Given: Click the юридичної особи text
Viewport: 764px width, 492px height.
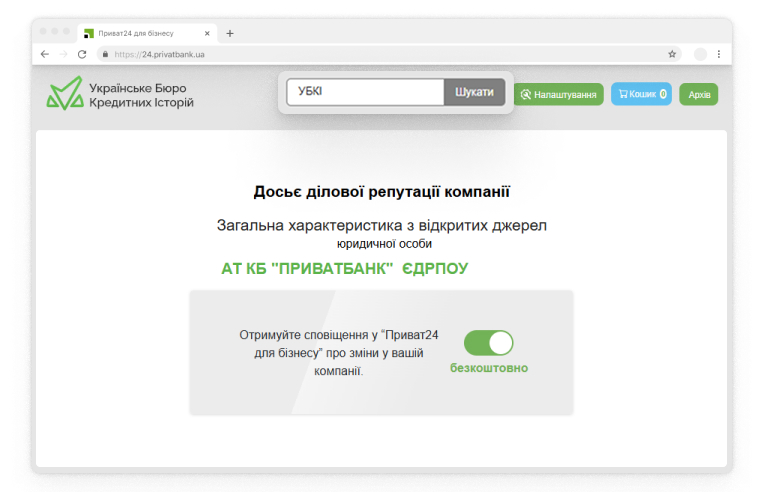Looking at the screenshot, I should 384,244.
